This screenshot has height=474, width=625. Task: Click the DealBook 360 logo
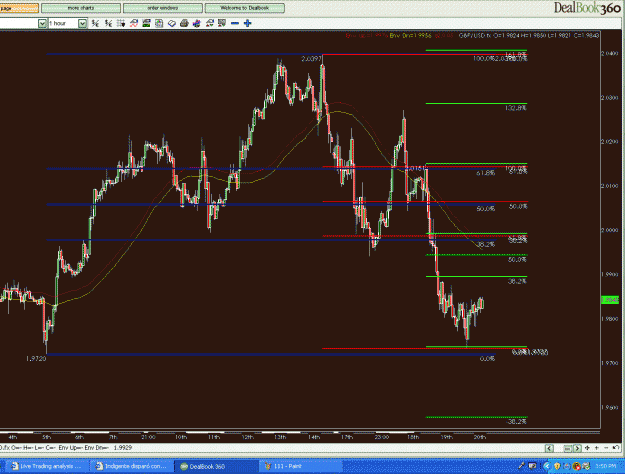coord(587,8)
